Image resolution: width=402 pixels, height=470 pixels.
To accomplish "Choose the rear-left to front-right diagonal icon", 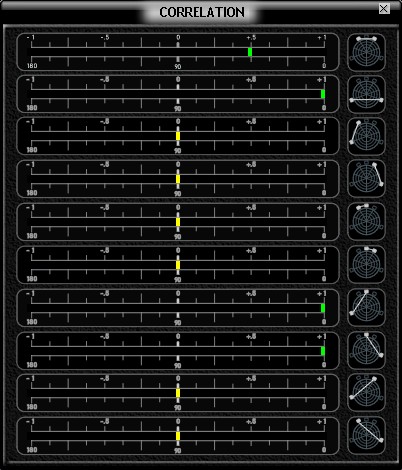I will click(366, 392).
